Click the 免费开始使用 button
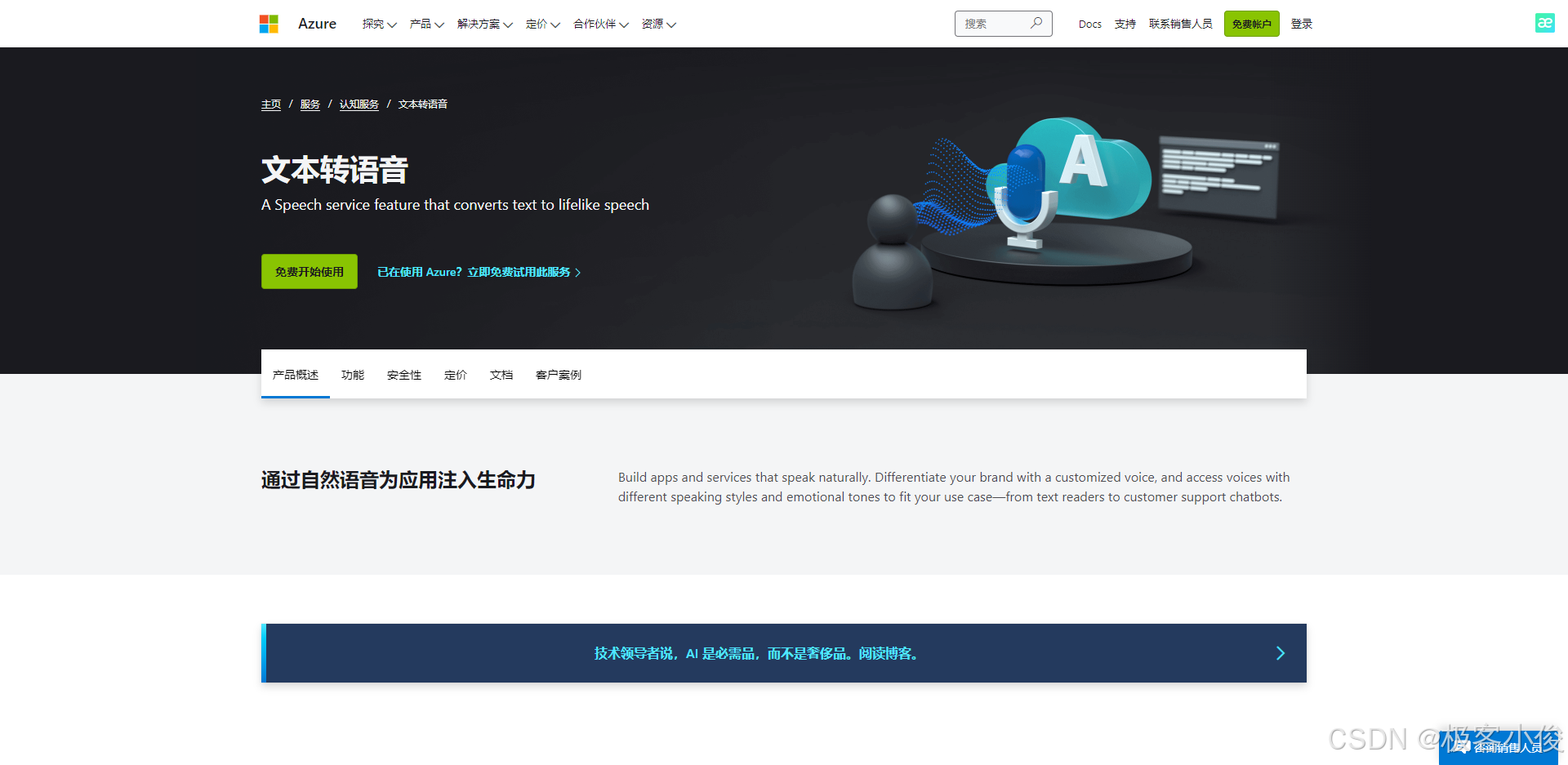Screen dimensions: 1568x765 click(x=310, y=272)
